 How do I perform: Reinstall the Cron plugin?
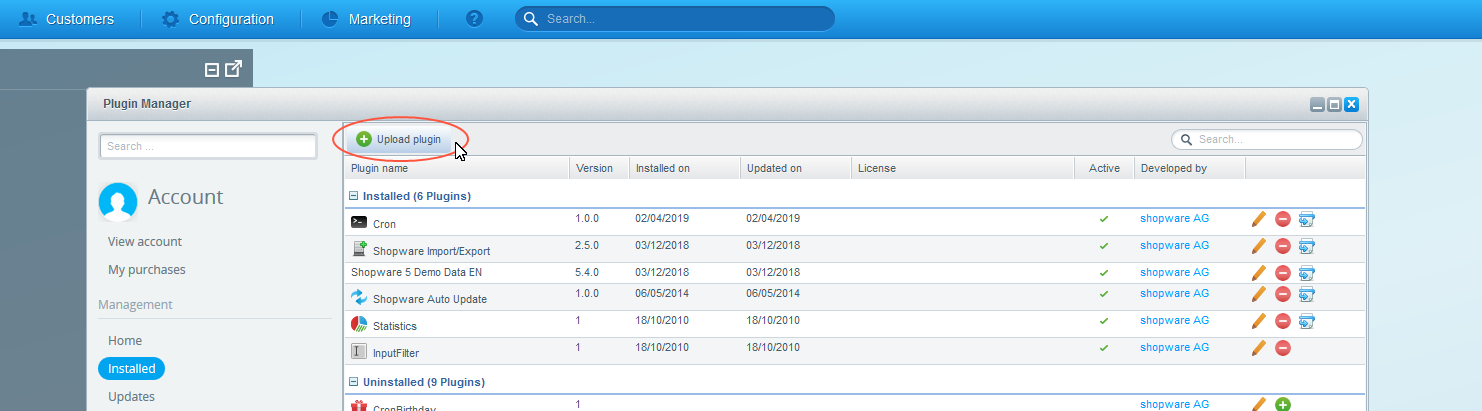(x=1307, y=220)
